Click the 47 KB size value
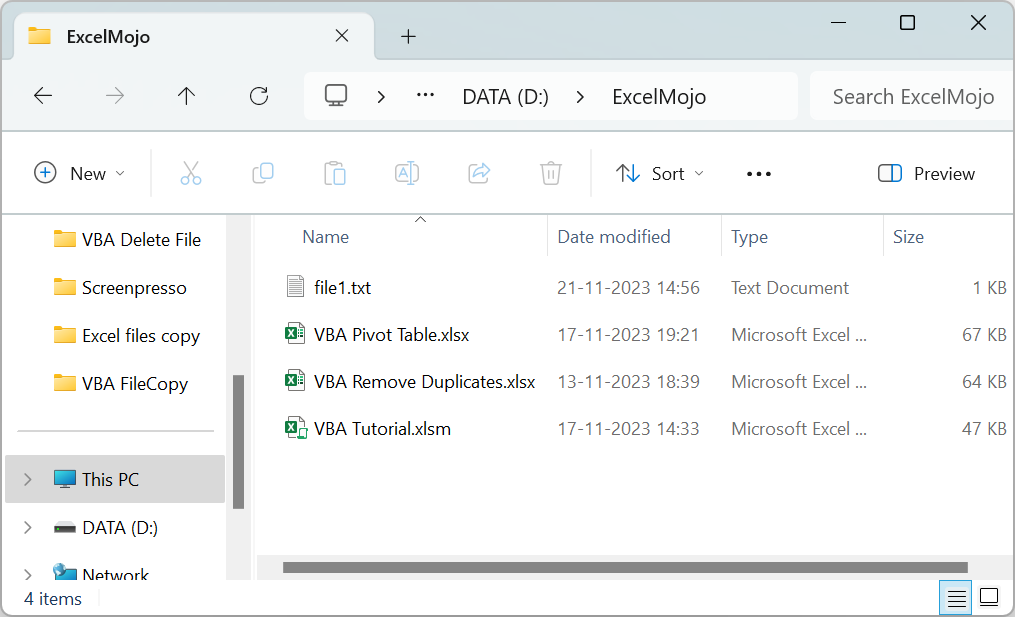This screenshot has height=617, width=1015. pyautogui.click(x=984, y=429)
